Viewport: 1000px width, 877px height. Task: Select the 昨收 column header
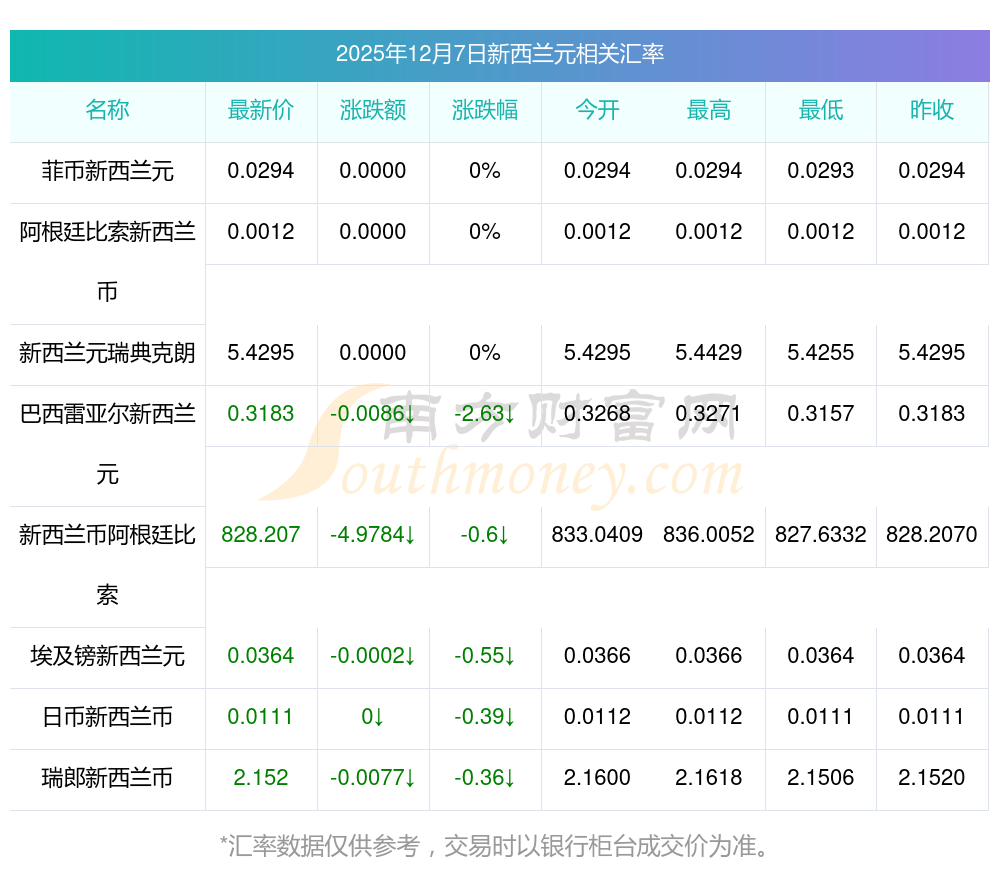[932, 110]
